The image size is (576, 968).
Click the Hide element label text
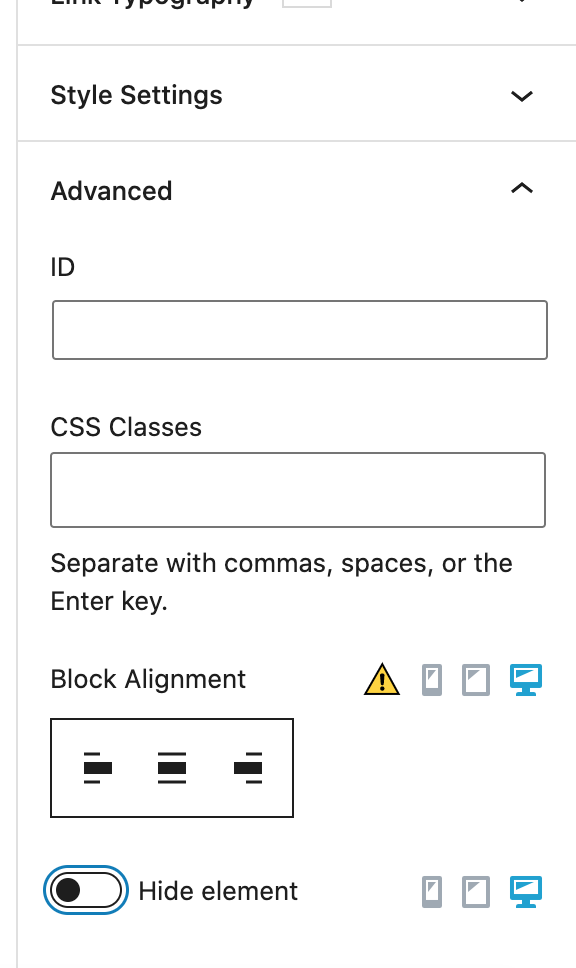tap(218, 891)
